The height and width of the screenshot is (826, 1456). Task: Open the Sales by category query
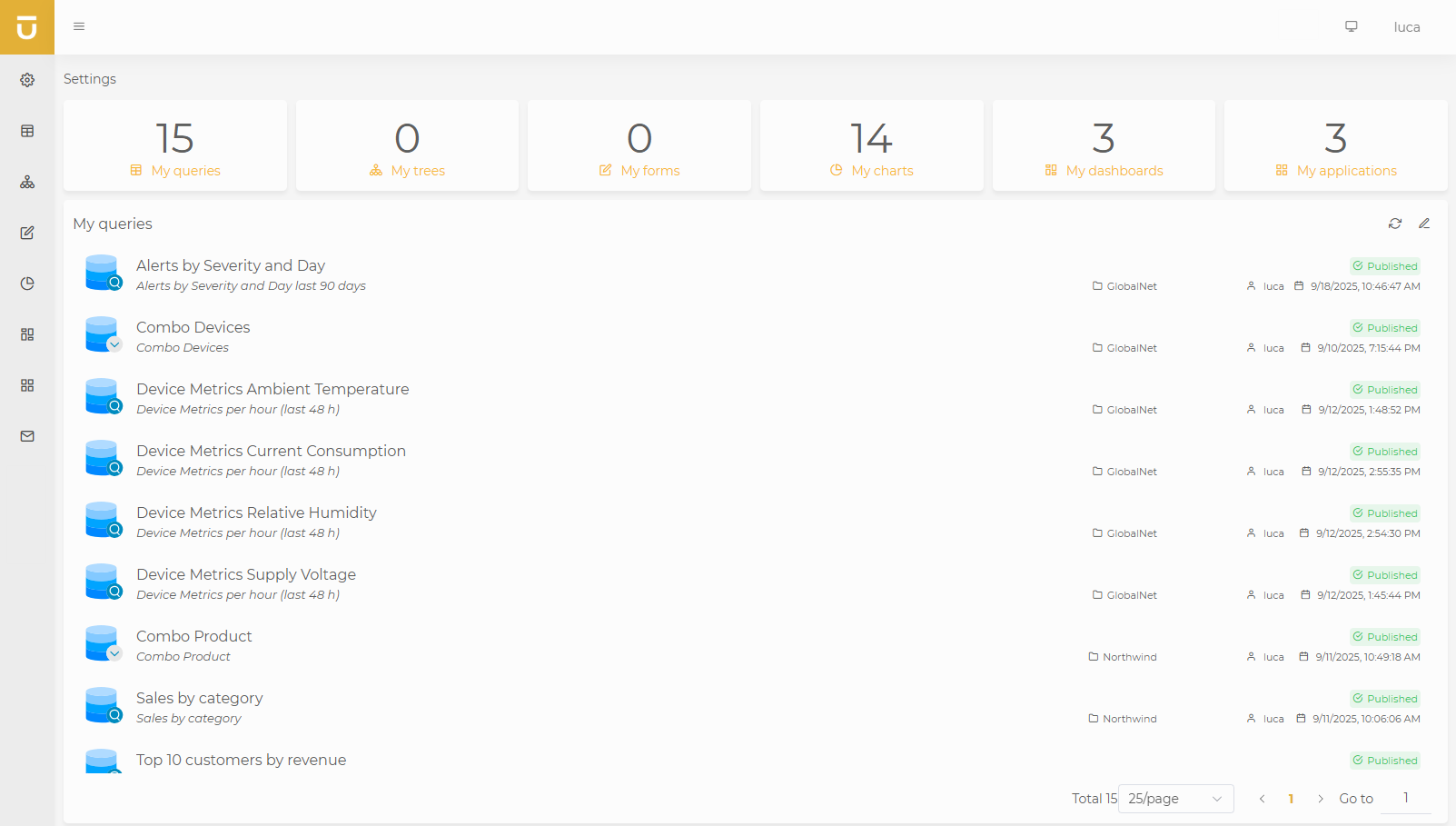click(199, 698)
